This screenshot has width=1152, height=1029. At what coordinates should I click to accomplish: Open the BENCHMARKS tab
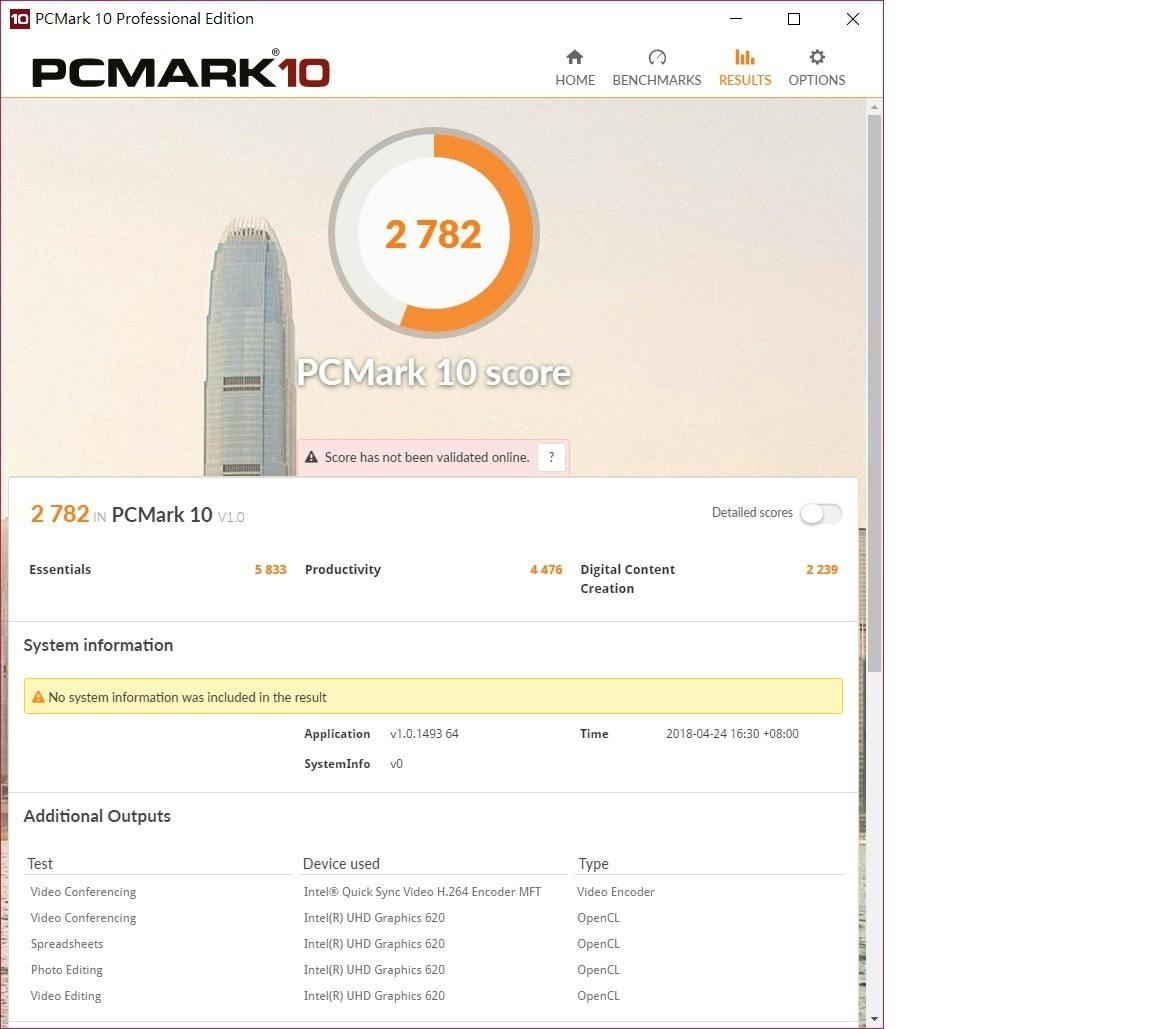click(x=657, y=68)
